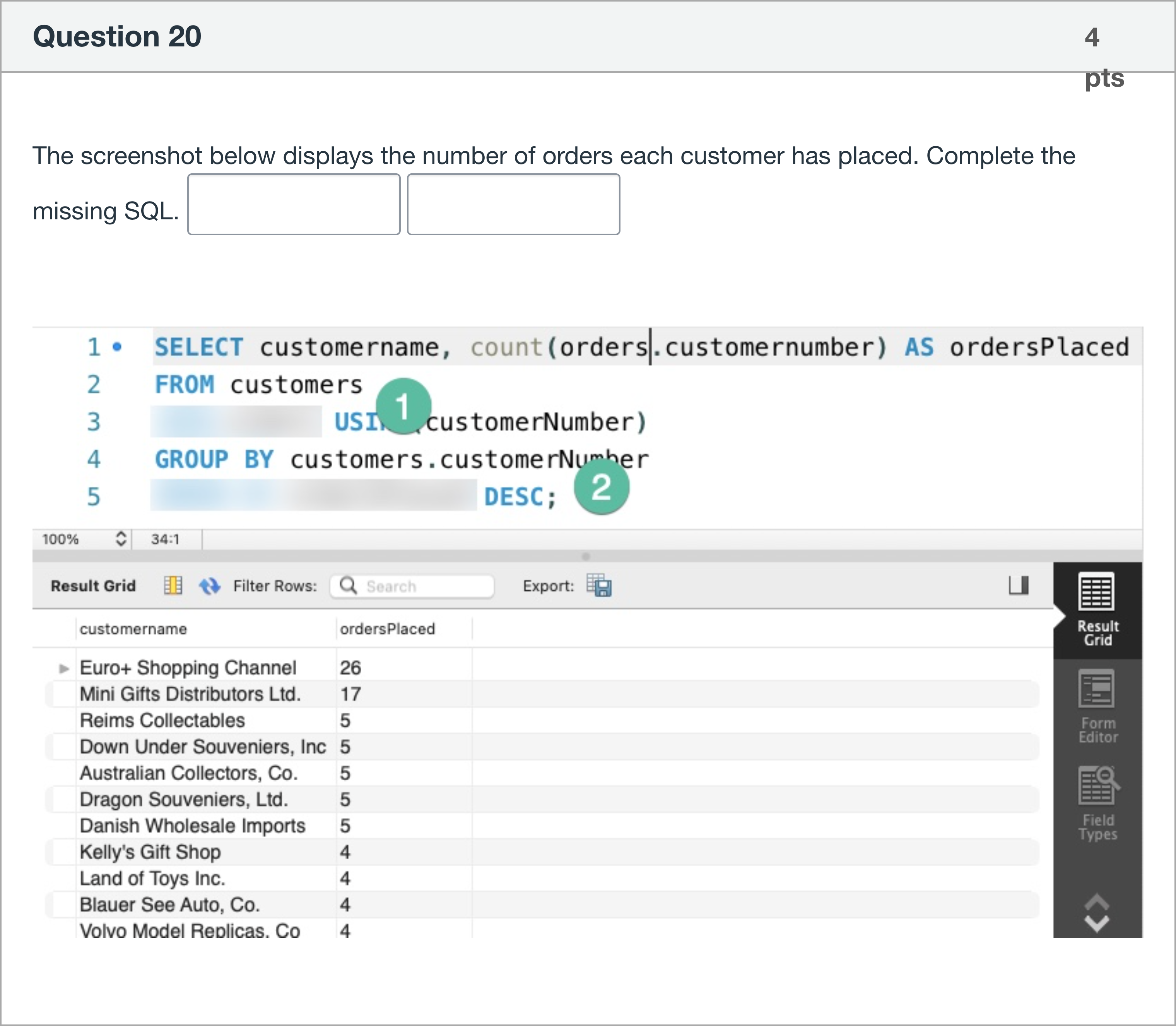Select the Land of Toys Inc. row
Viewport: 1176px width, 1026px height.
tap(542, 878)
